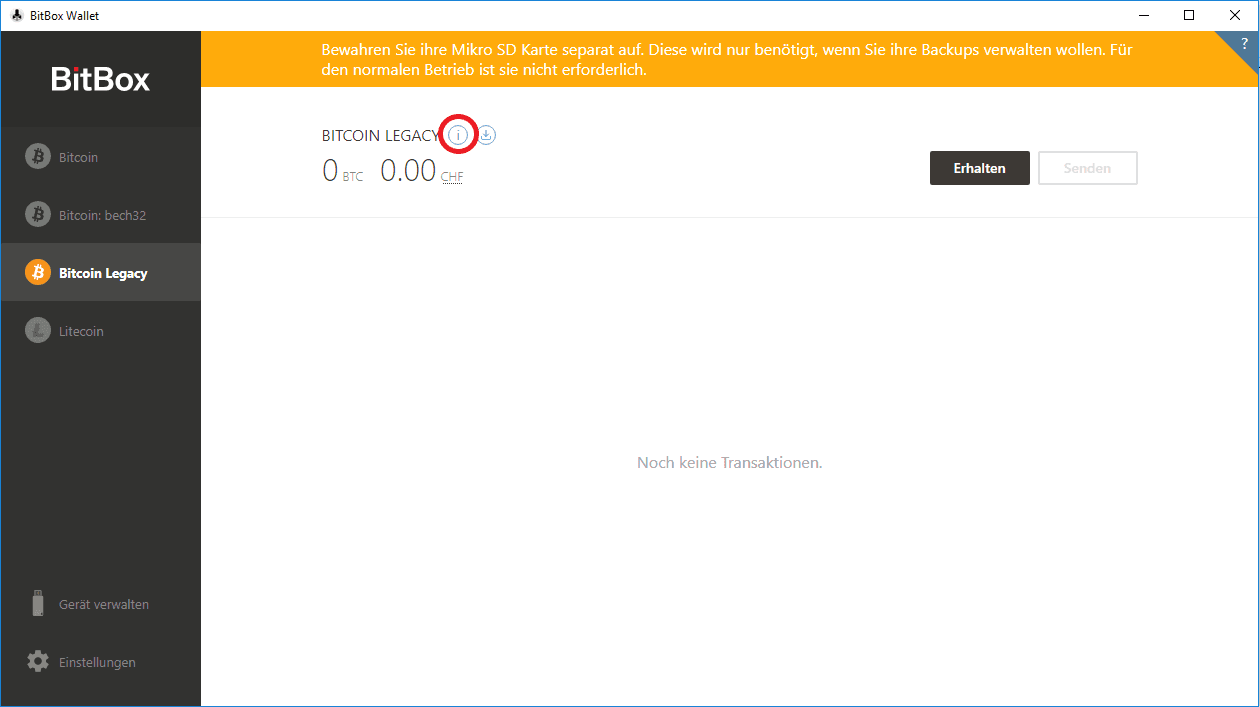1260x707 pixels.
Task: Open the Bitcoin: bech32 wallet icon
Action: point(37,214)
